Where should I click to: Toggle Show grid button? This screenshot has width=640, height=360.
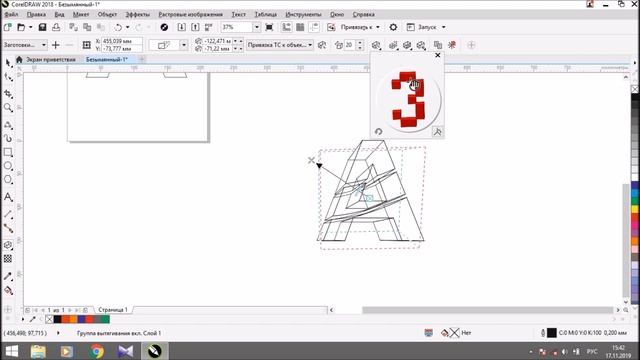click(x=300, y=27)
